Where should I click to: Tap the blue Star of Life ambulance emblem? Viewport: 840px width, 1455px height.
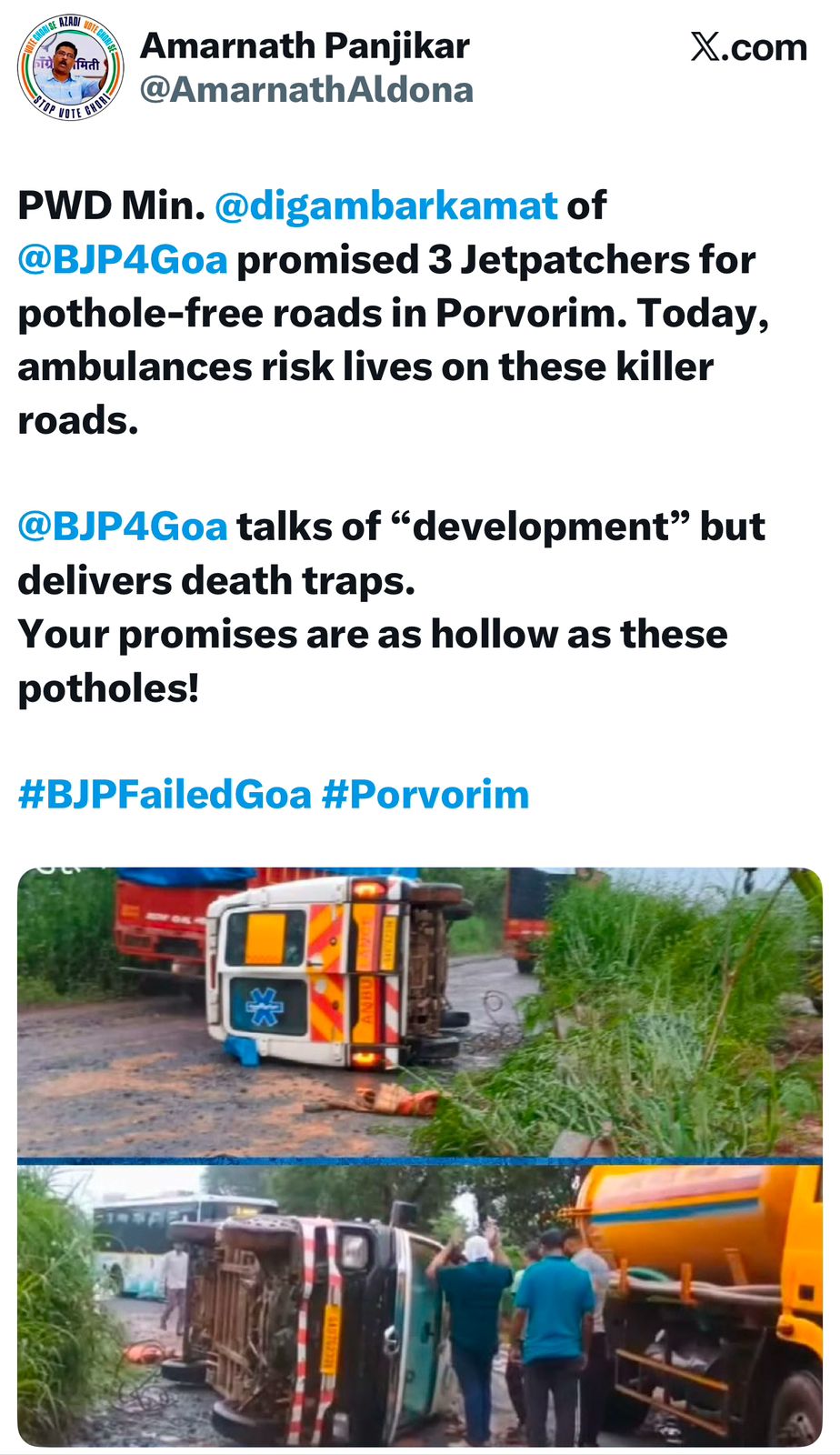pos(265,1008)
